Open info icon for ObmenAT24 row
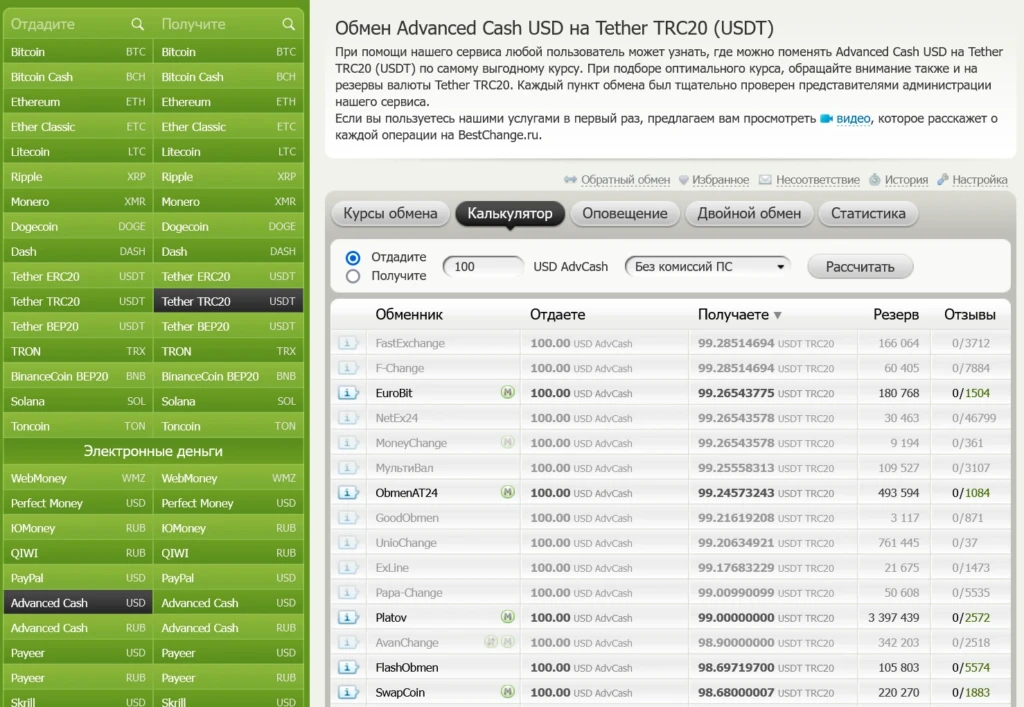 point(348,493)
